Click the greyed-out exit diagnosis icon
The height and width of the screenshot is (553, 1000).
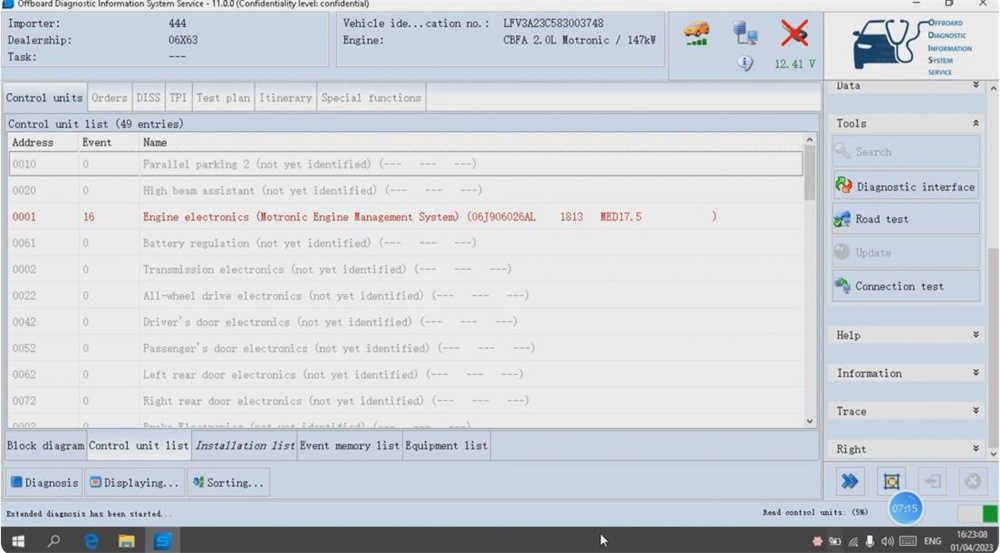click(932, 481)
